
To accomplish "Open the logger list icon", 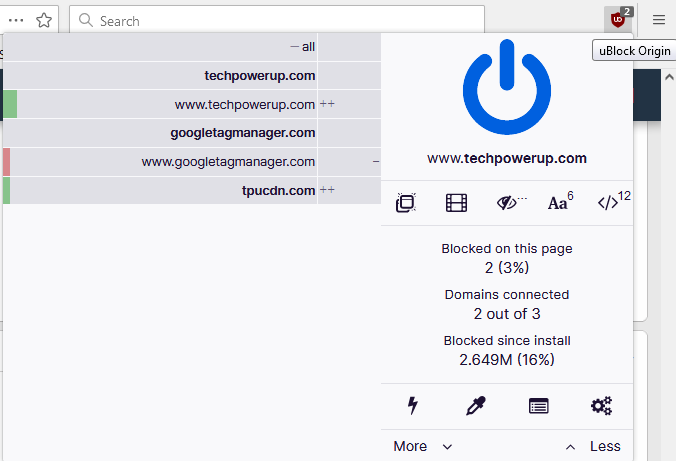I will coord(538,406).
